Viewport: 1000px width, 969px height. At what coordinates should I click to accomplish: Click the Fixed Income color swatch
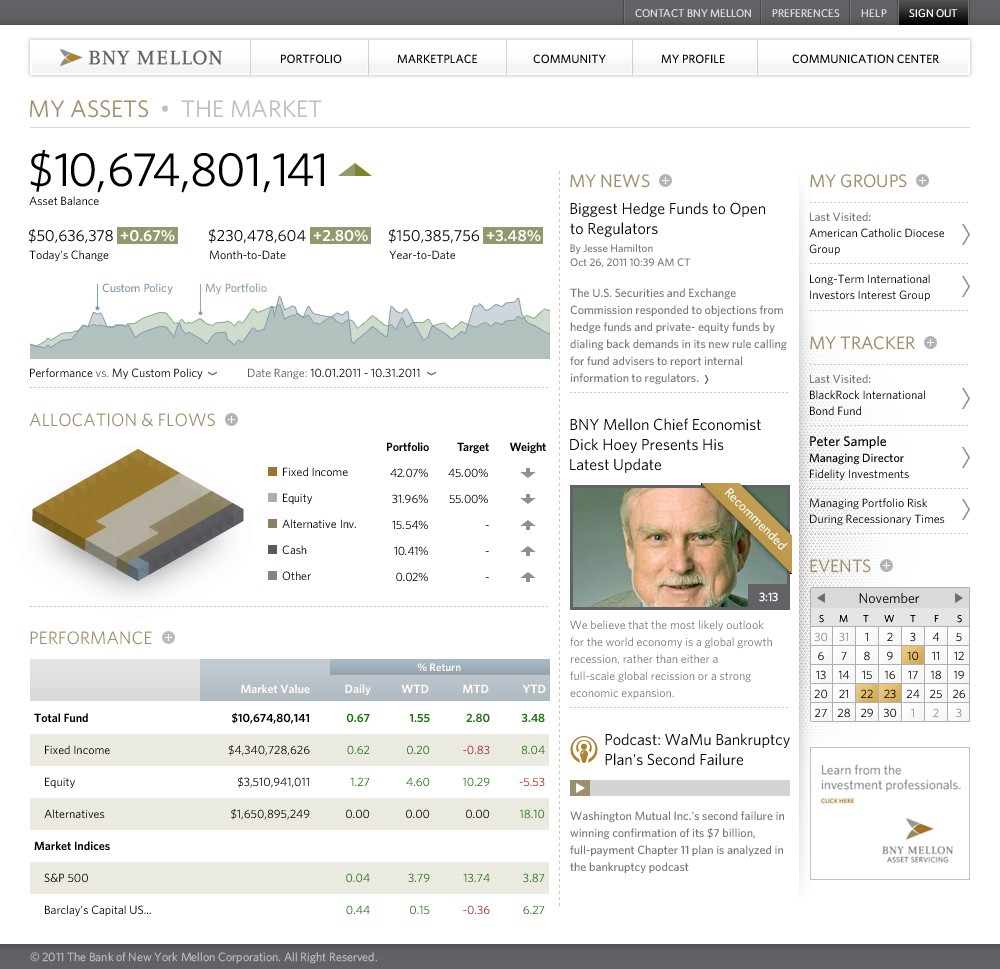(272, 471)
